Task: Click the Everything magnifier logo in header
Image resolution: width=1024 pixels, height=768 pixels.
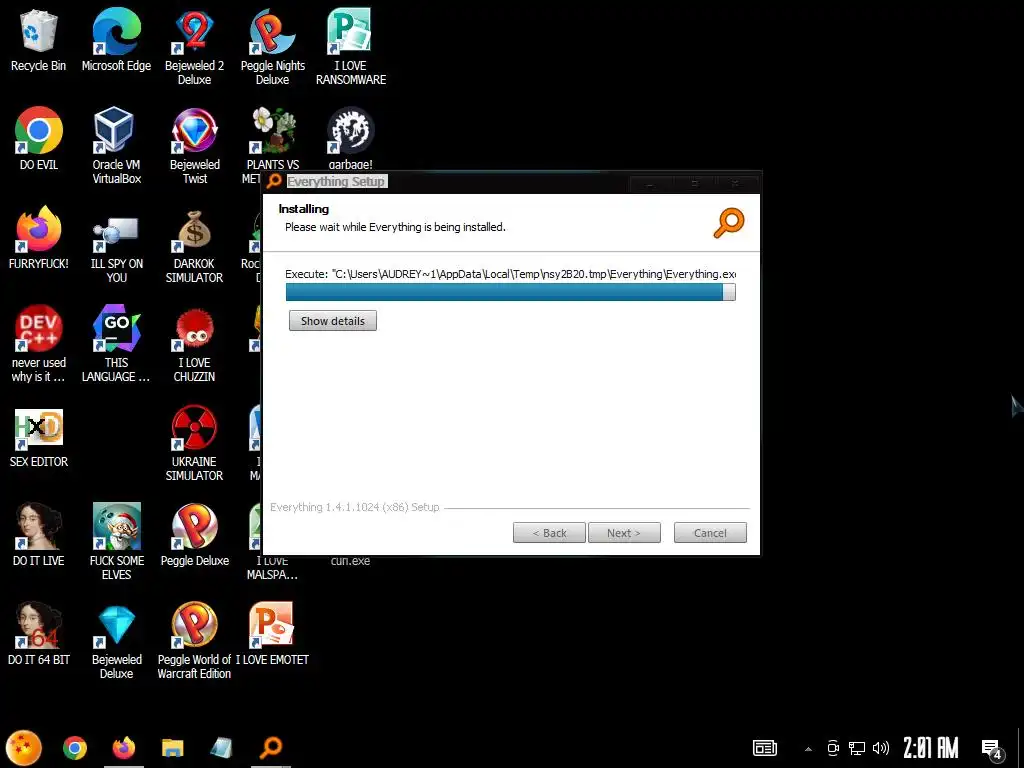Action: [x=729, y=223]
